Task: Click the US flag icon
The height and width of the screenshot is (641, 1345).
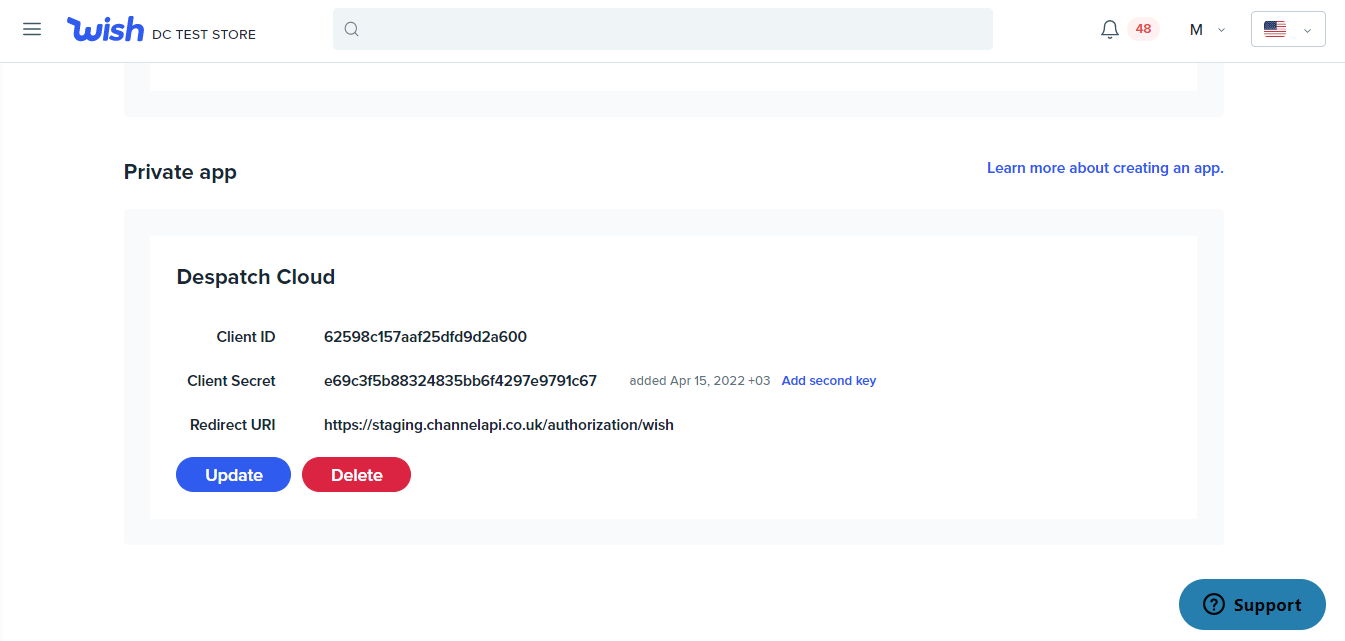Action: tap(1275, 30)
